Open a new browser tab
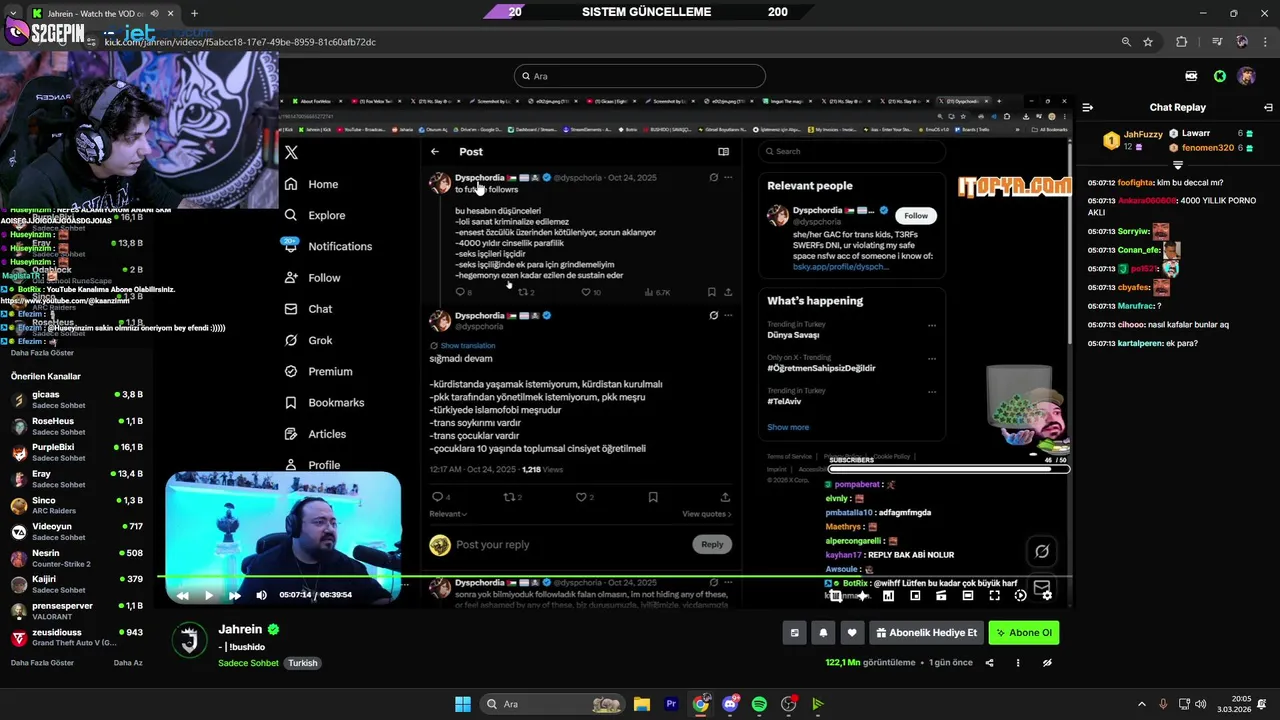The image size is (1280, 720). coord(194,13)
